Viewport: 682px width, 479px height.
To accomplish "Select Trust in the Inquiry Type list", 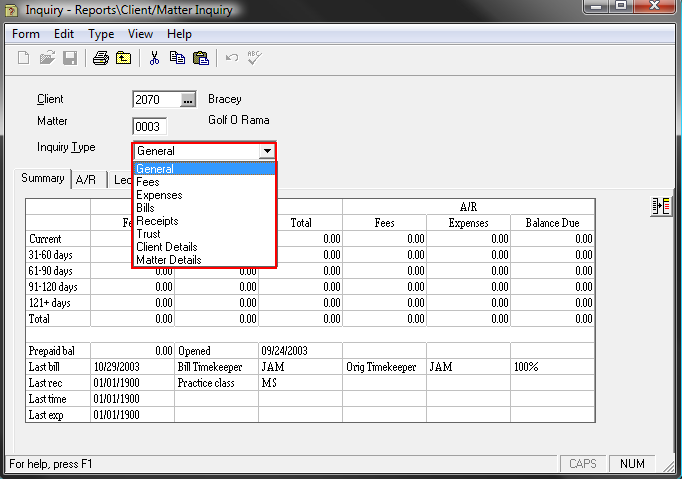I will [x=148, y=234].
